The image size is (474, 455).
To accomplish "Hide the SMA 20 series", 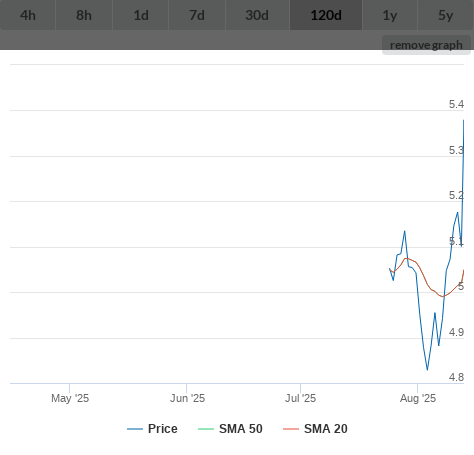I will tap(315, 429).
